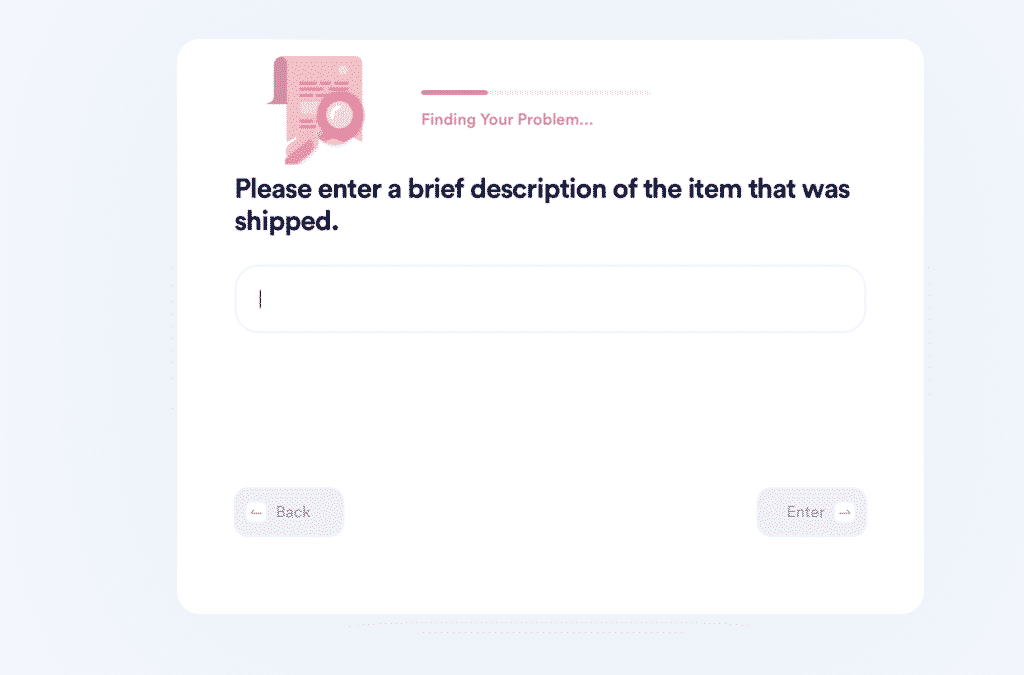Click the word Back on the button
The height and width of the screenshot is (675, 1024).
point(293,512)
